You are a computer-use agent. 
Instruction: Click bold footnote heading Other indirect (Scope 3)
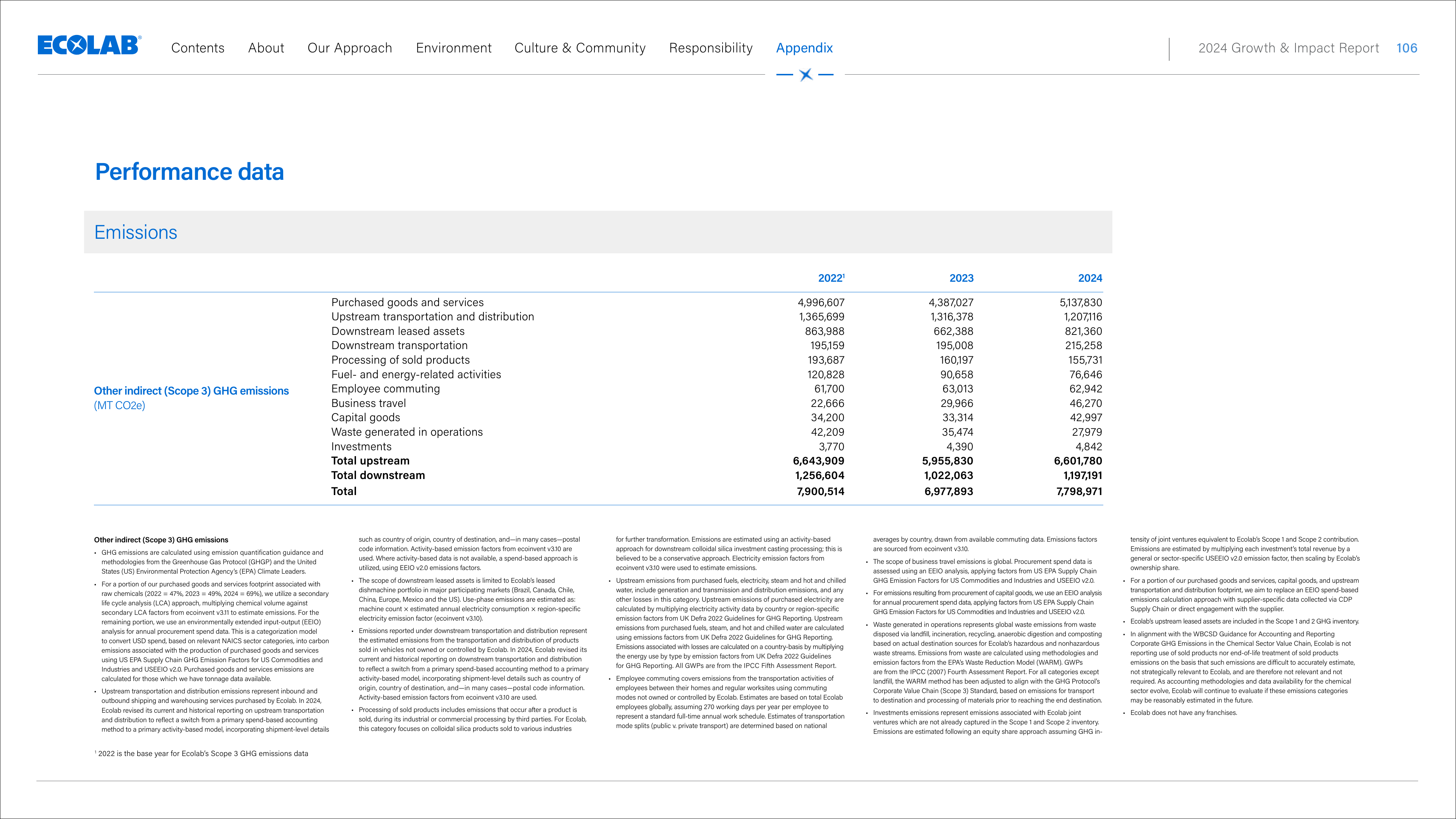pyautogui.click(x=161, y=540)
